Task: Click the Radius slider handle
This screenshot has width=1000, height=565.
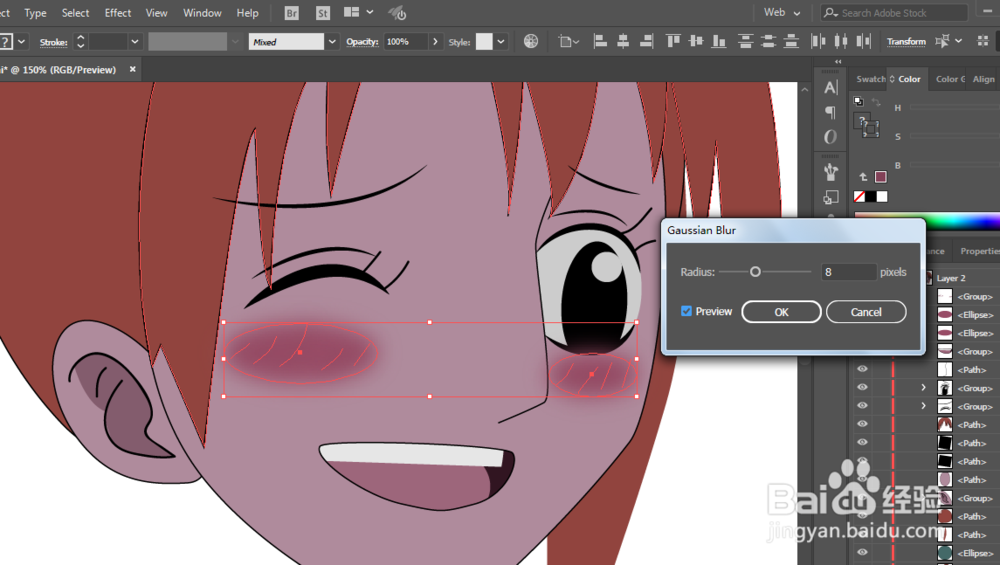Action: point(755,272)
